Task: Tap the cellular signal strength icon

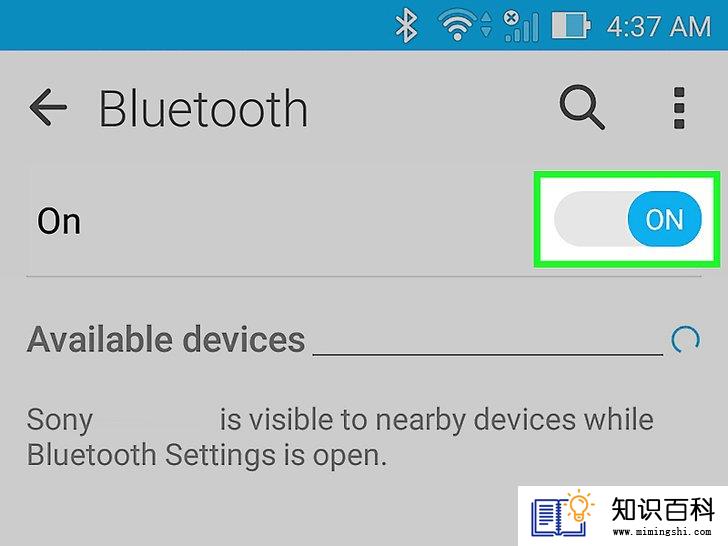Action: click(522, 27)
